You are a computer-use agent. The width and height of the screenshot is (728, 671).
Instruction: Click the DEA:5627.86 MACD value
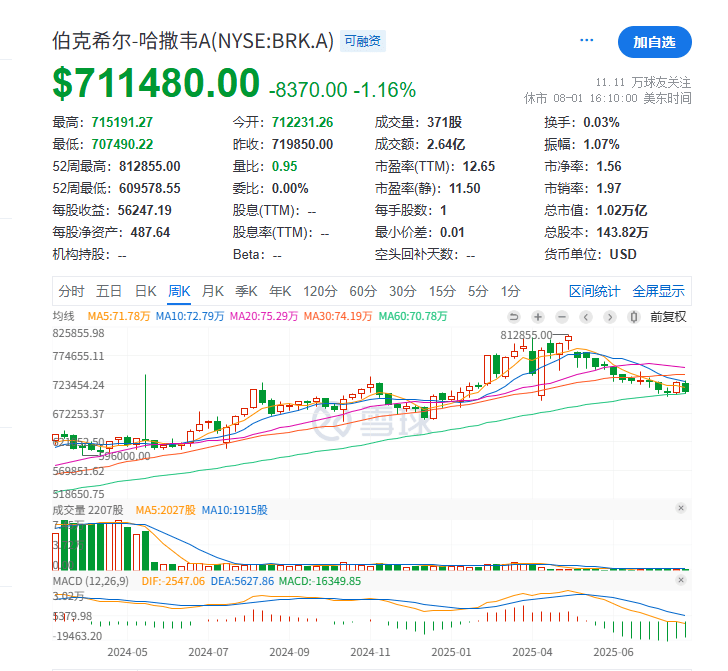[x=242, y=581]
